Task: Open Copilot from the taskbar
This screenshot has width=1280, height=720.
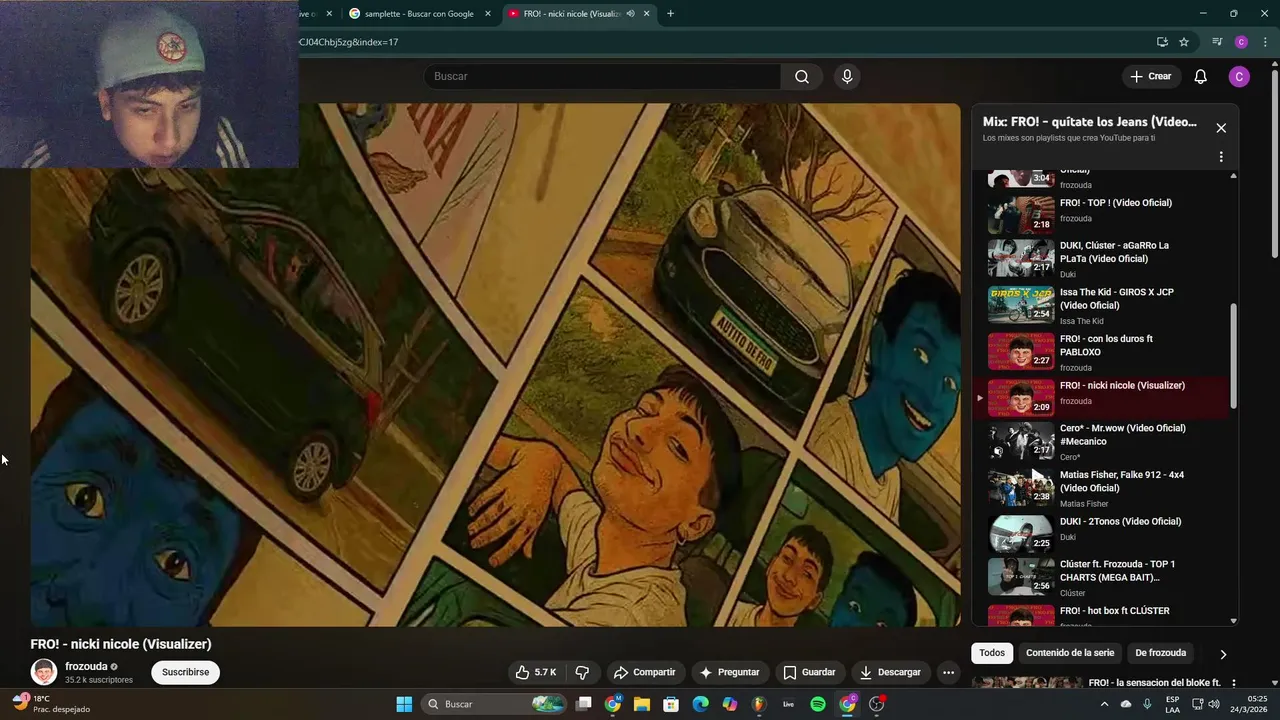Action: point(730,704)
